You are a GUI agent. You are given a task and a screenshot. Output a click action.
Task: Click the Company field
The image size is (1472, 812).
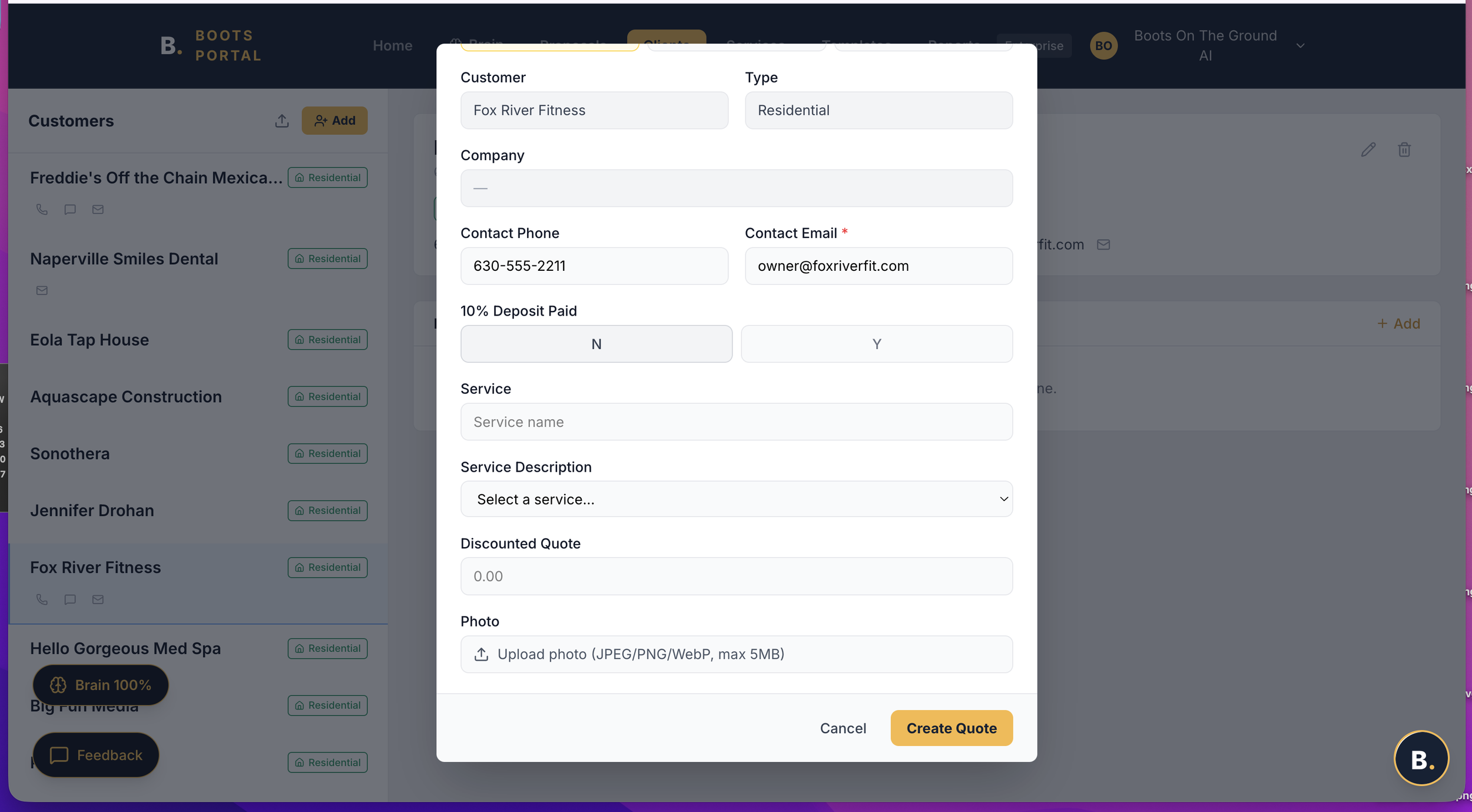click(737, 188)
